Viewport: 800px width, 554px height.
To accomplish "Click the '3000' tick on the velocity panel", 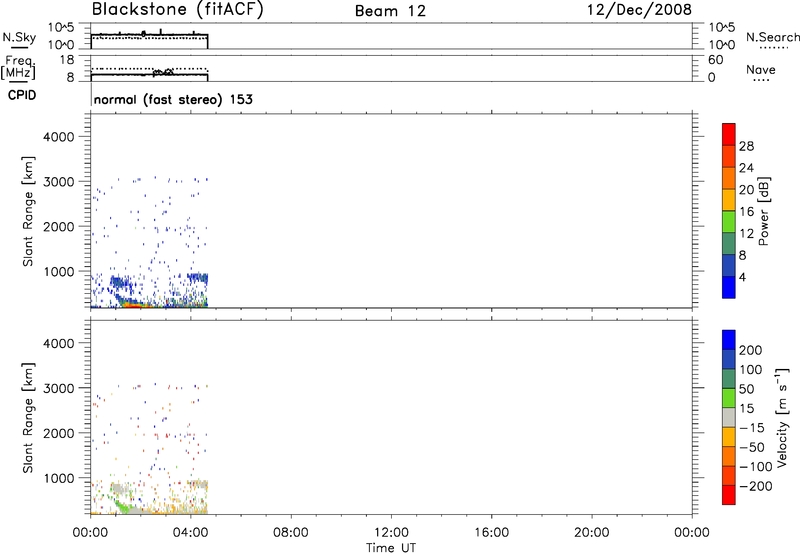I will tap(59, 388).
